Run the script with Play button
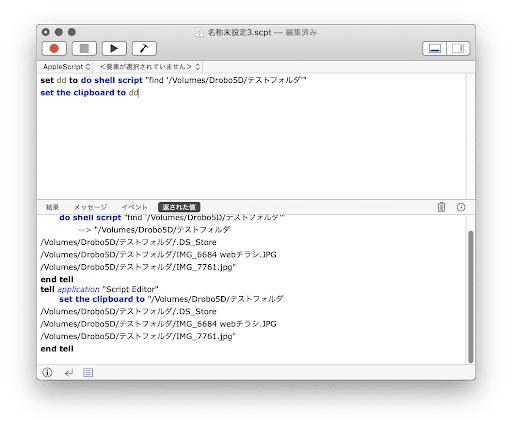512x428 pixels. tap(114, 49)
